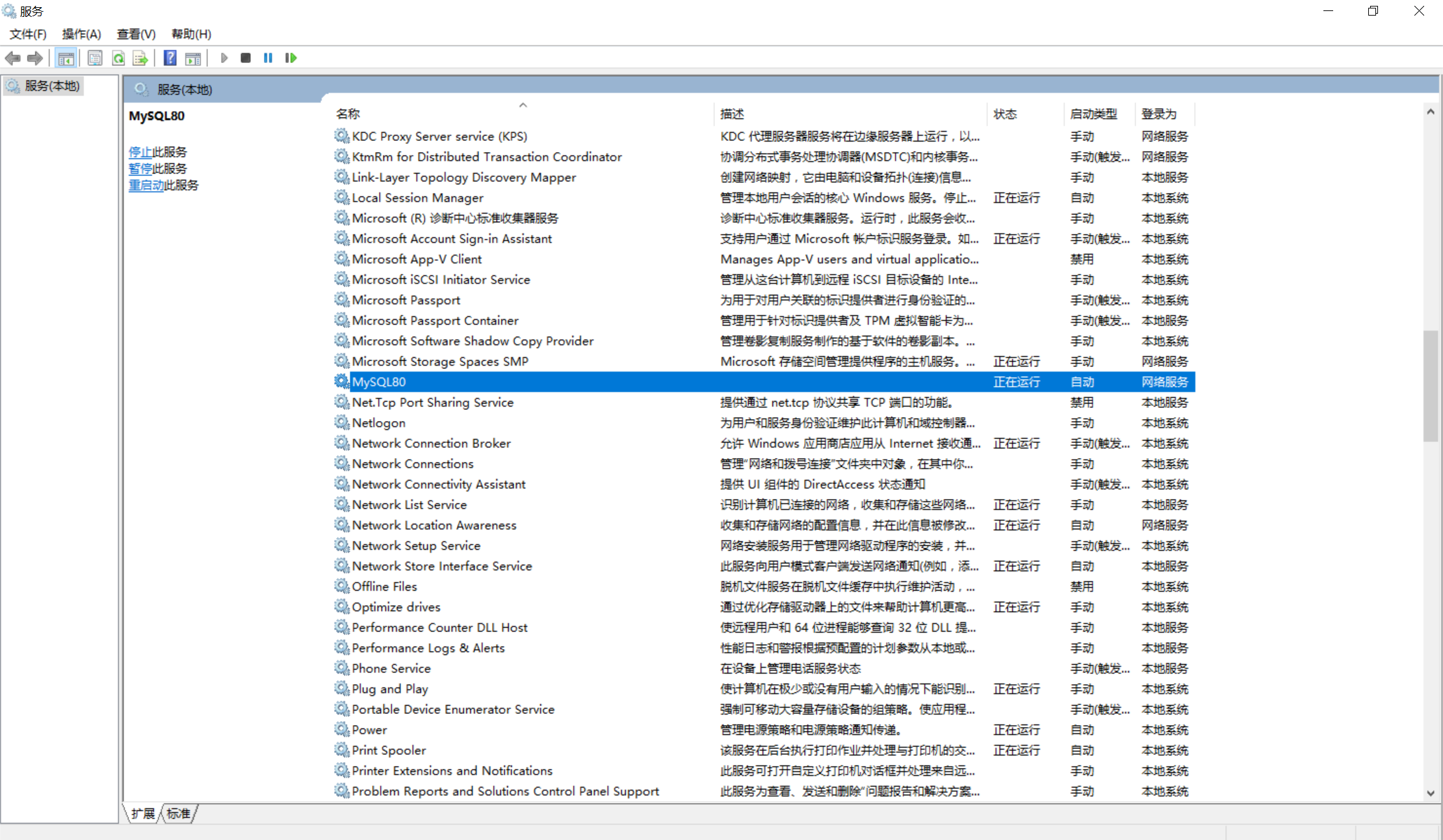Click the Pause Service icon

pos(268,58)
